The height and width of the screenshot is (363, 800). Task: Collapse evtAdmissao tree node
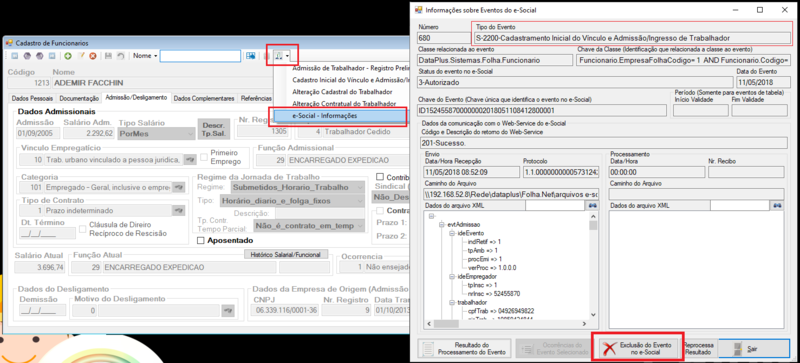[441, 225]
